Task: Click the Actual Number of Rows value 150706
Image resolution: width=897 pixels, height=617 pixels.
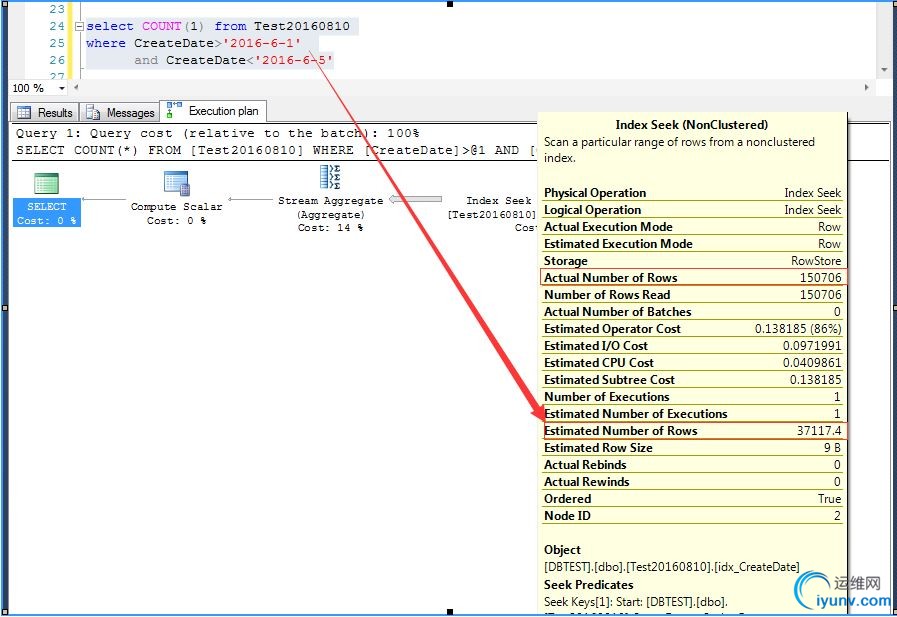Action: (x=820, y=278)
